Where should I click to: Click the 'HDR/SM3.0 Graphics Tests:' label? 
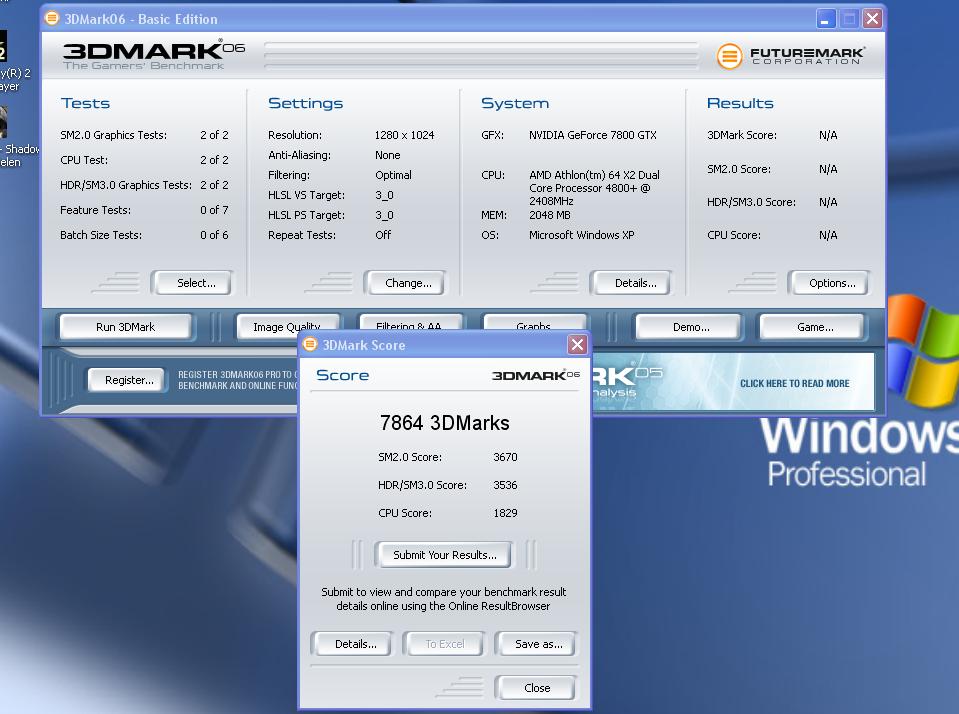pos(125,185)
